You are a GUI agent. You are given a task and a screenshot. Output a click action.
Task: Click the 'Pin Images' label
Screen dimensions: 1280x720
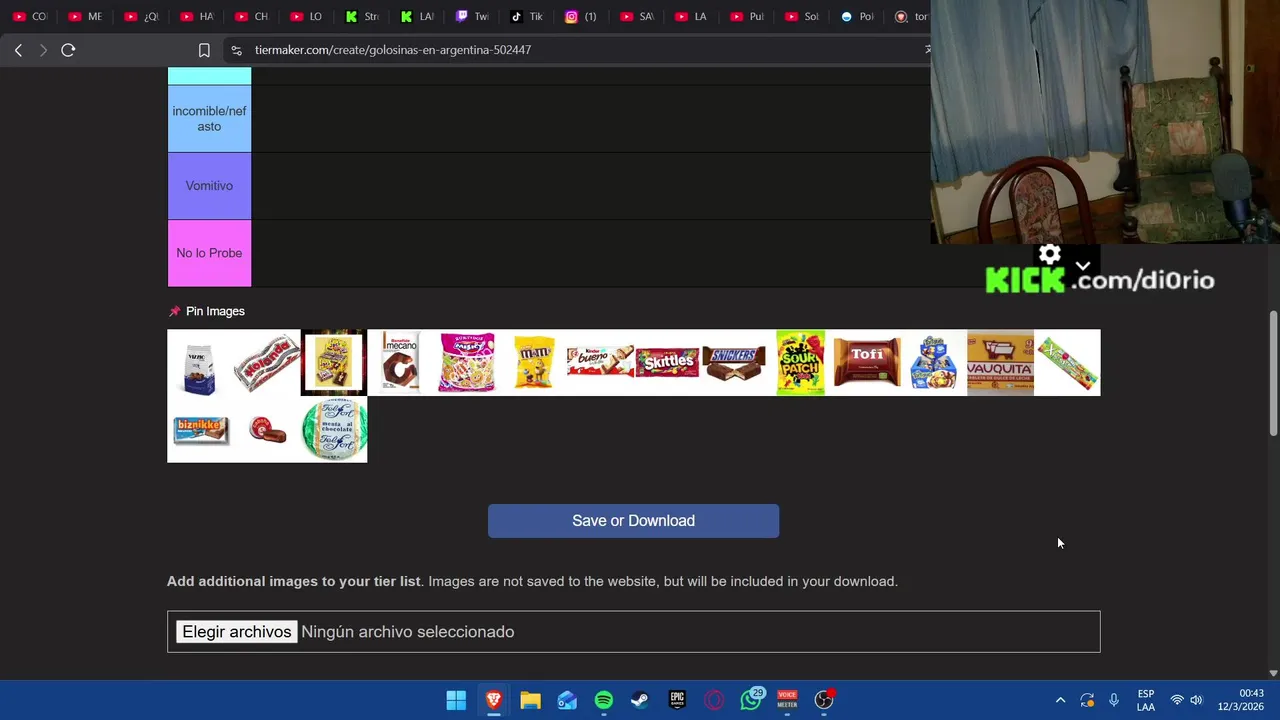point(215,311)
